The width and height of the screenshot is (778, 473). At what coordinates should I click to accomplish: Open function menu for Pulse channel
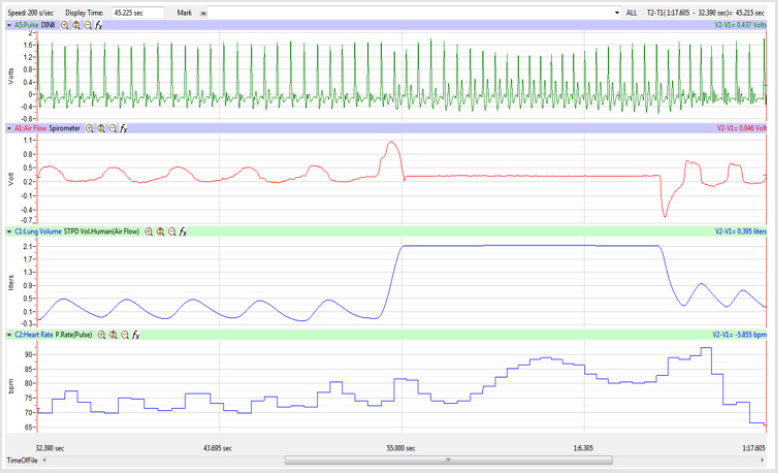point(99,23)
